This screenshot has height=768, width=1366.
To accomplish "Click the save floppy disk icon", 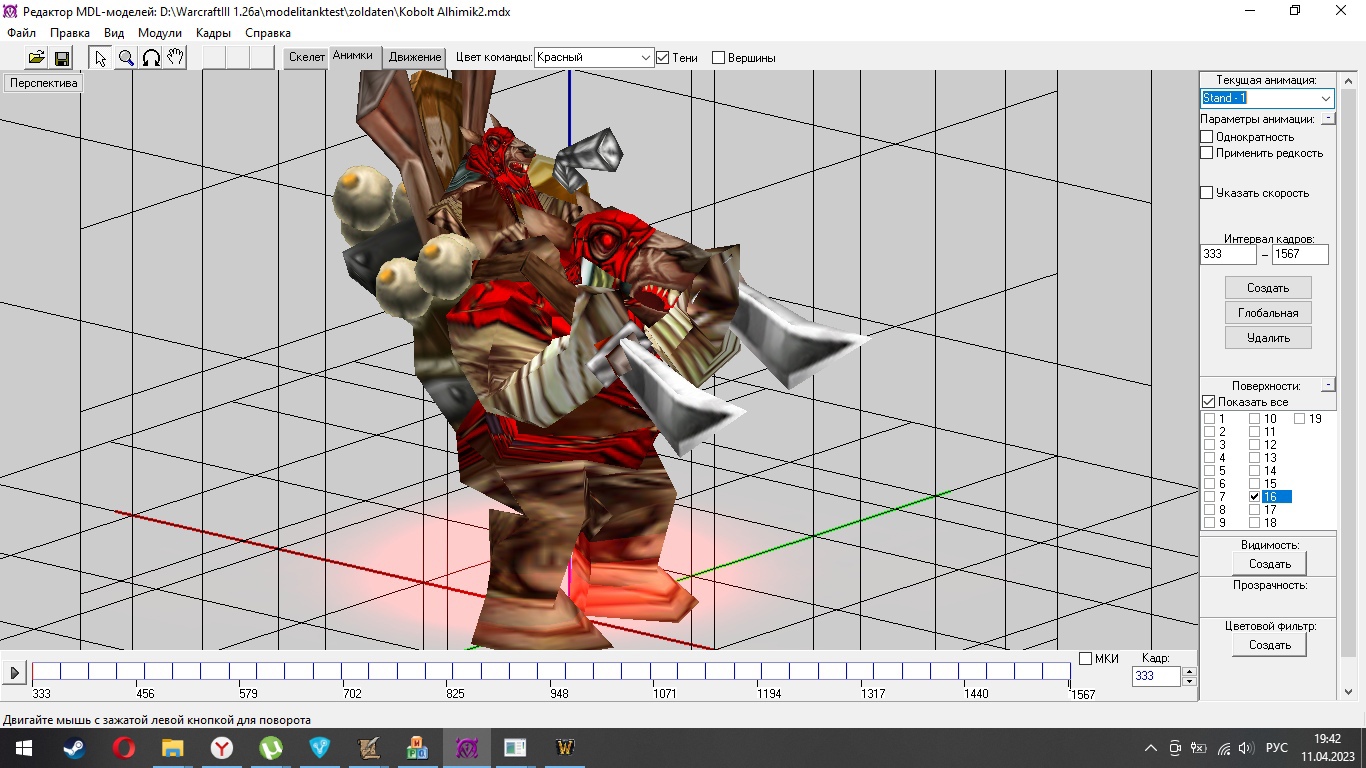I will pyautogui.click(x=61, y=58).
